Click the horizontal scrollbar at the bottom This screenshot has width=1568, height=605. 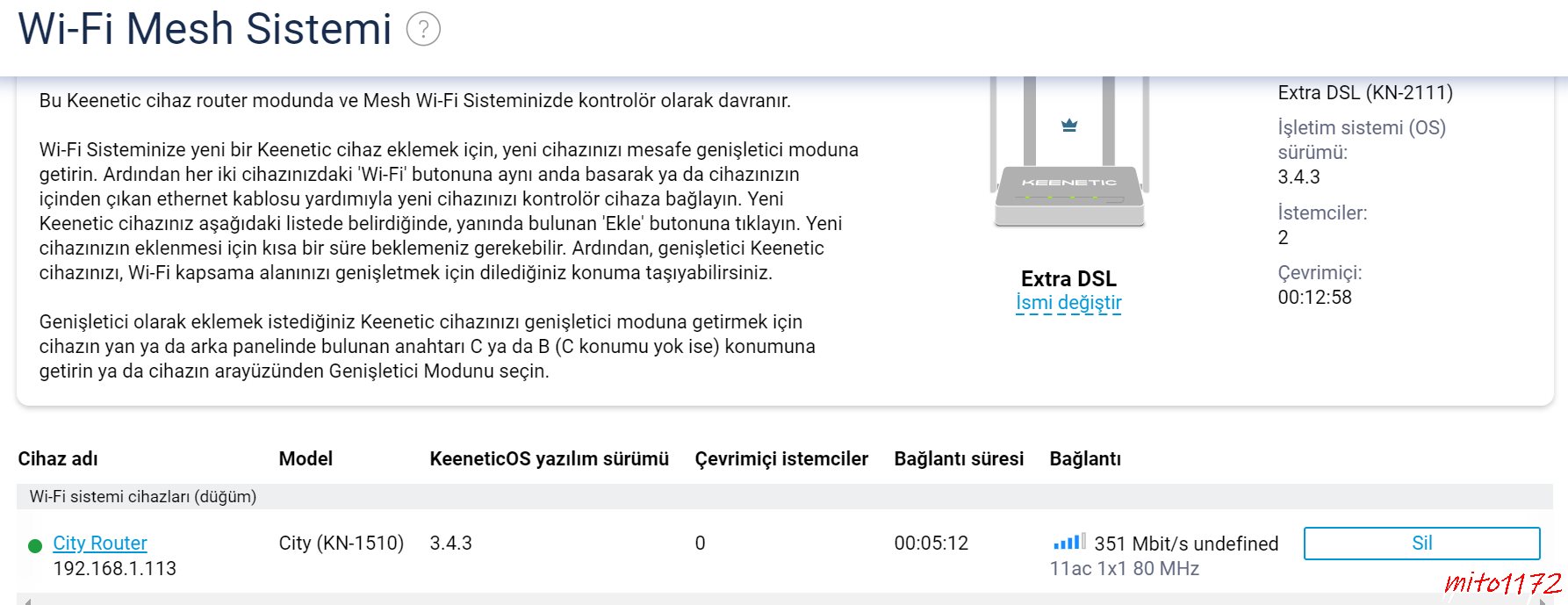(784, 600)
